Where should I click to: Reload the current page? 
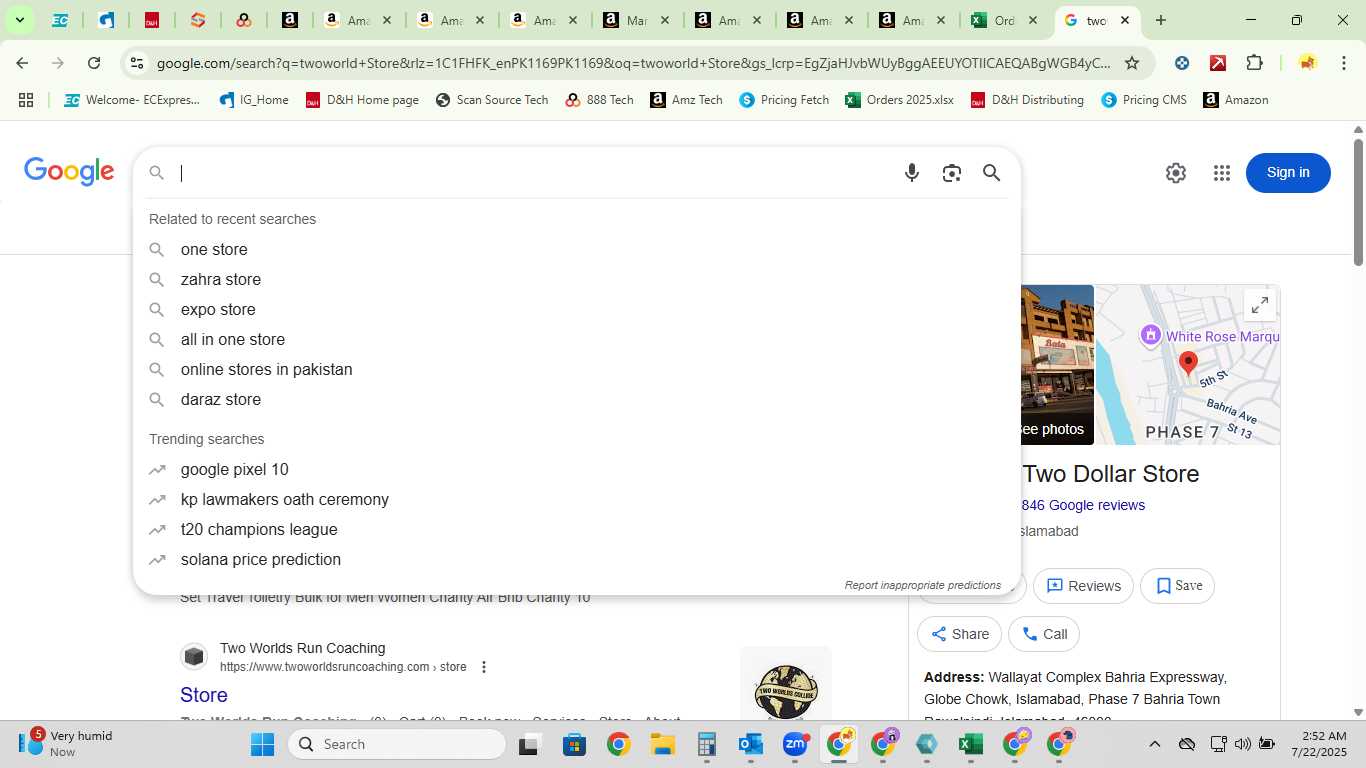click(94, 63)
